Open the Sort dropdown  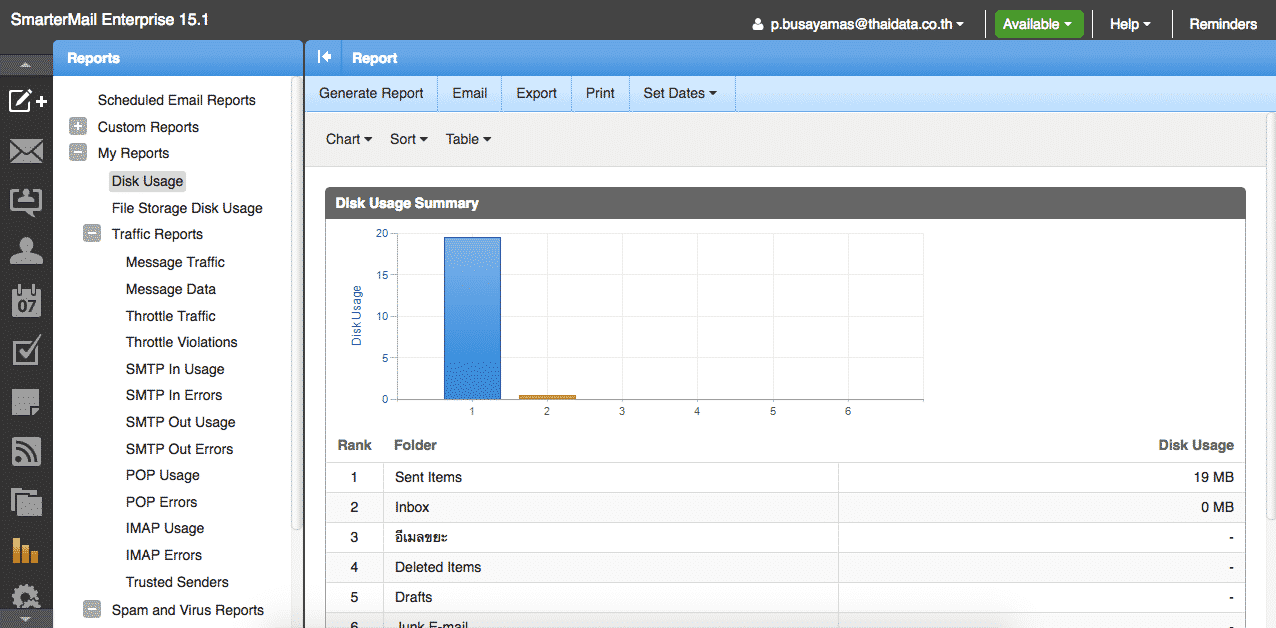[x=409, y=139]
